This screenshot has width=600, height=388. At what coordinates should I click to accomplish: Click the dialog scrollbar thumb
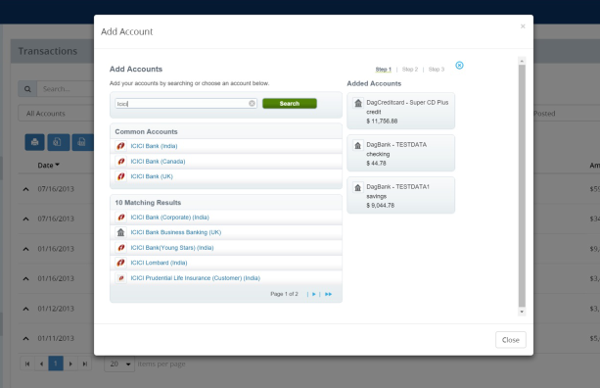522,186
